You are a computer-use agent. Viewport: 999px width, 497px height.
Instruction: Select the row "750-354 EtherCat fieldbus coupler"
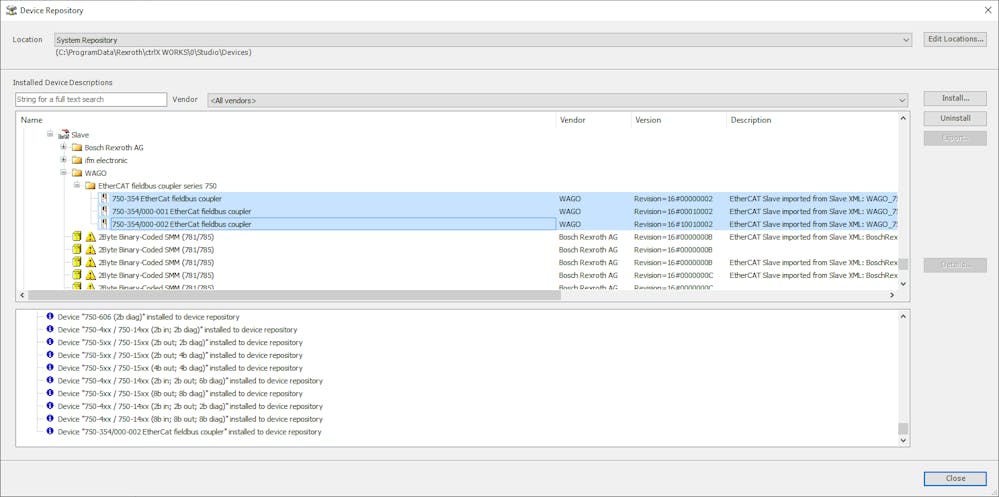498,199
